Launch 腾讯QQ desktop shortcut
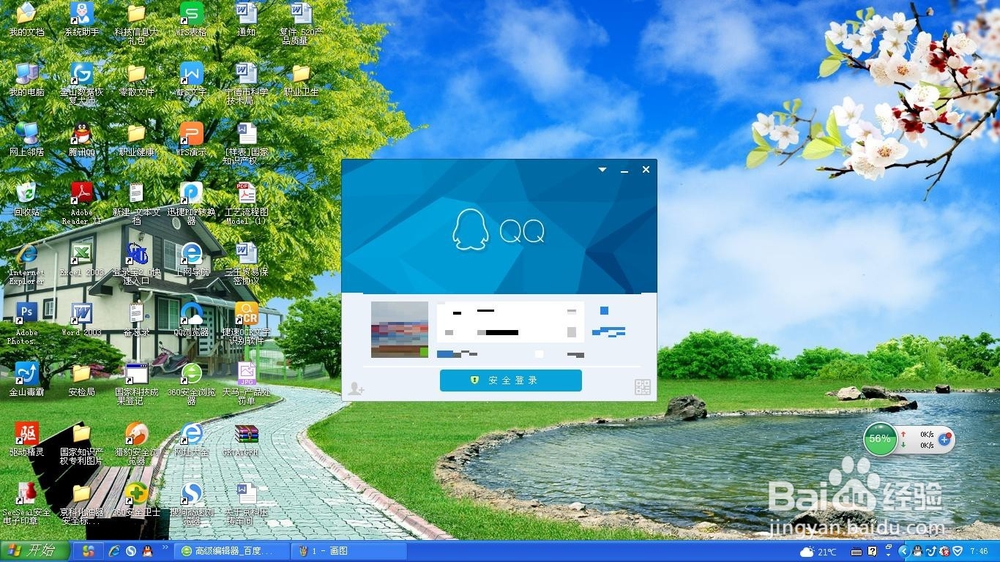This screenshot has height=562, width=1000. [82, 140]
